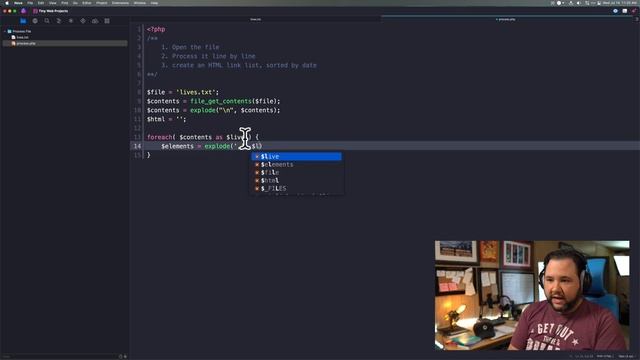640x360 pixels.
Task: Click the volume icon in macOS menu bar
Action: (x=579, y=3)
